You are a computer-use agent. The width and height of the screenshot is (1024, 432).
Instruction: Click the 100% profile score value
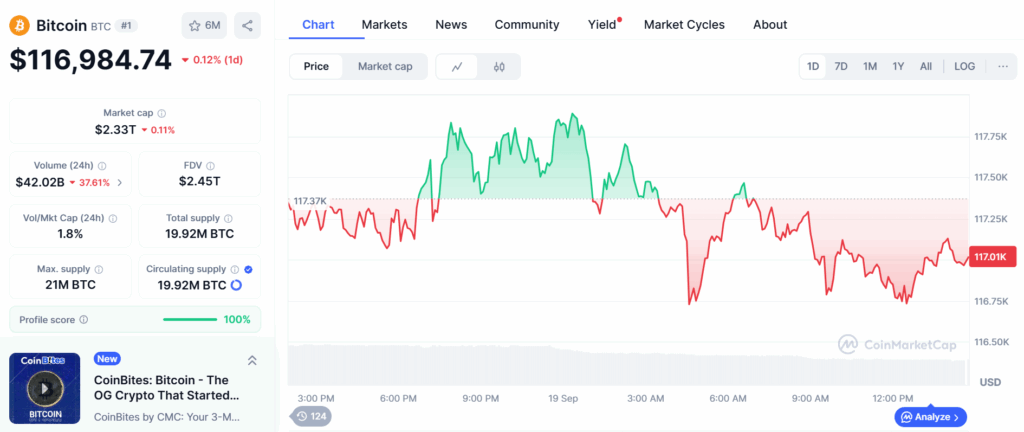tap(237, 320)
